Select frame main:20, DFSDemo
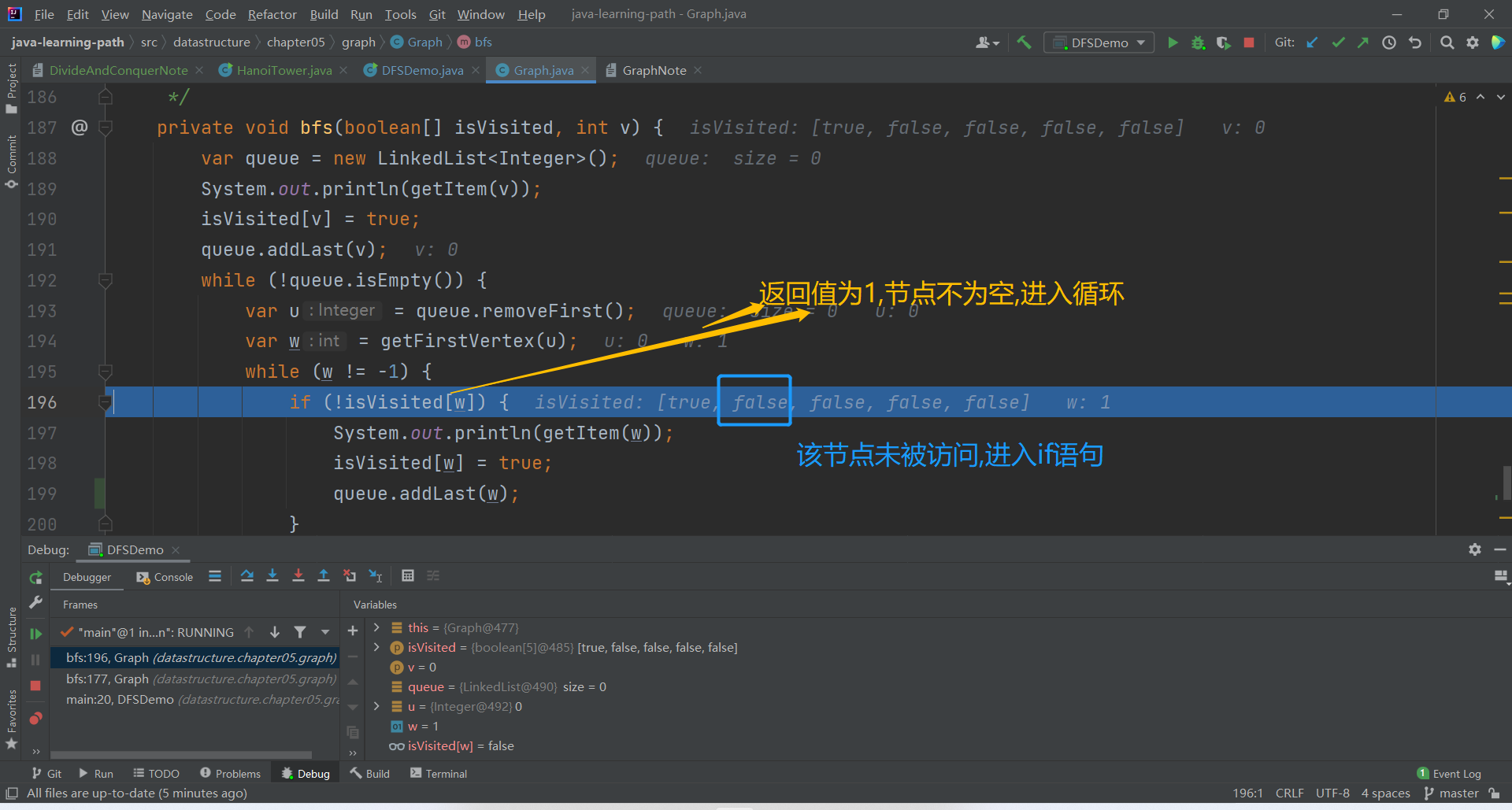The image size is (1512, 810). pos(195,699)
